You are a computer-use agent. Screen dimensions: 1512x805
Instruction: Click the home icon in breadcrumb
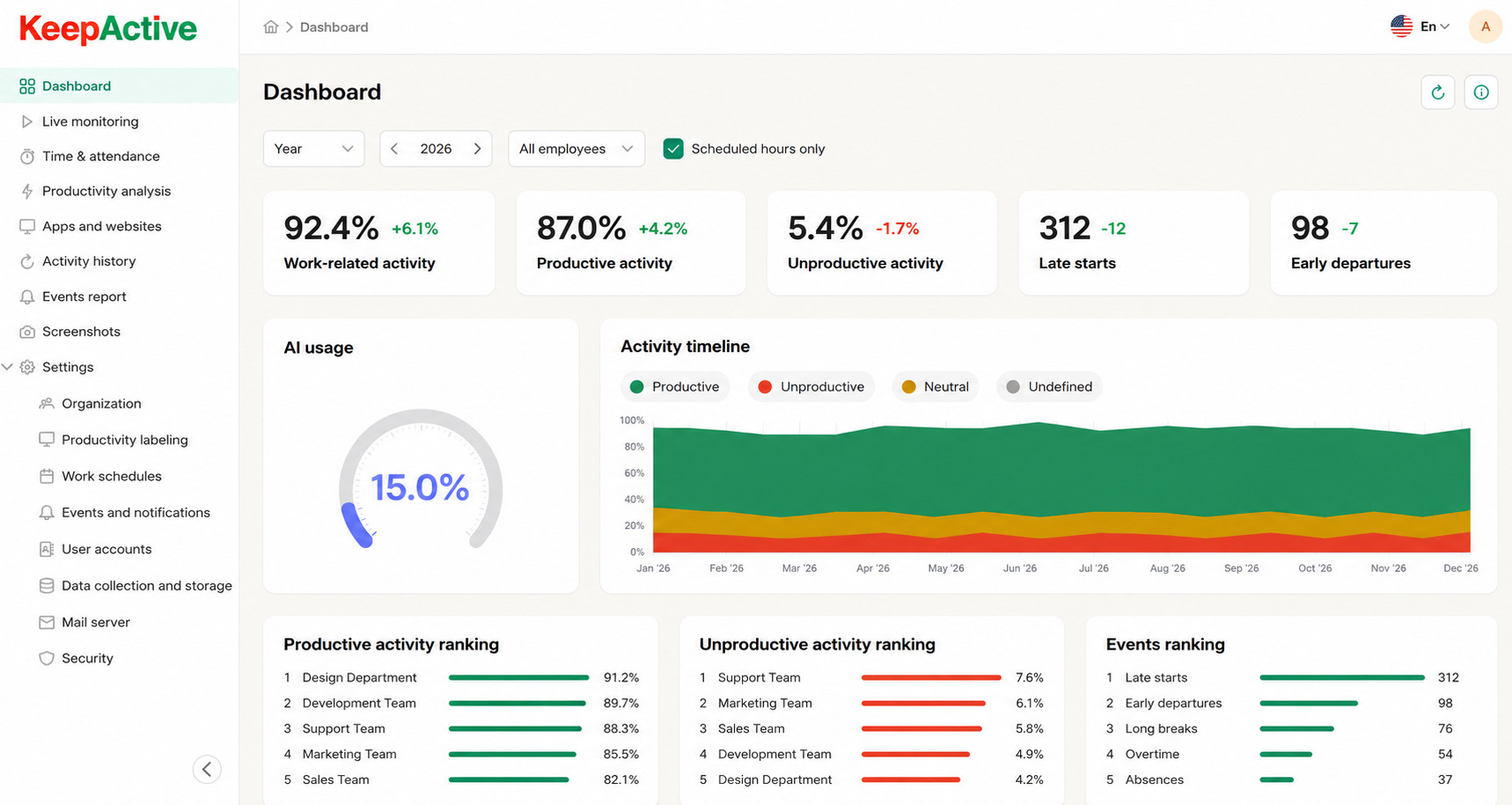point(271,26)
